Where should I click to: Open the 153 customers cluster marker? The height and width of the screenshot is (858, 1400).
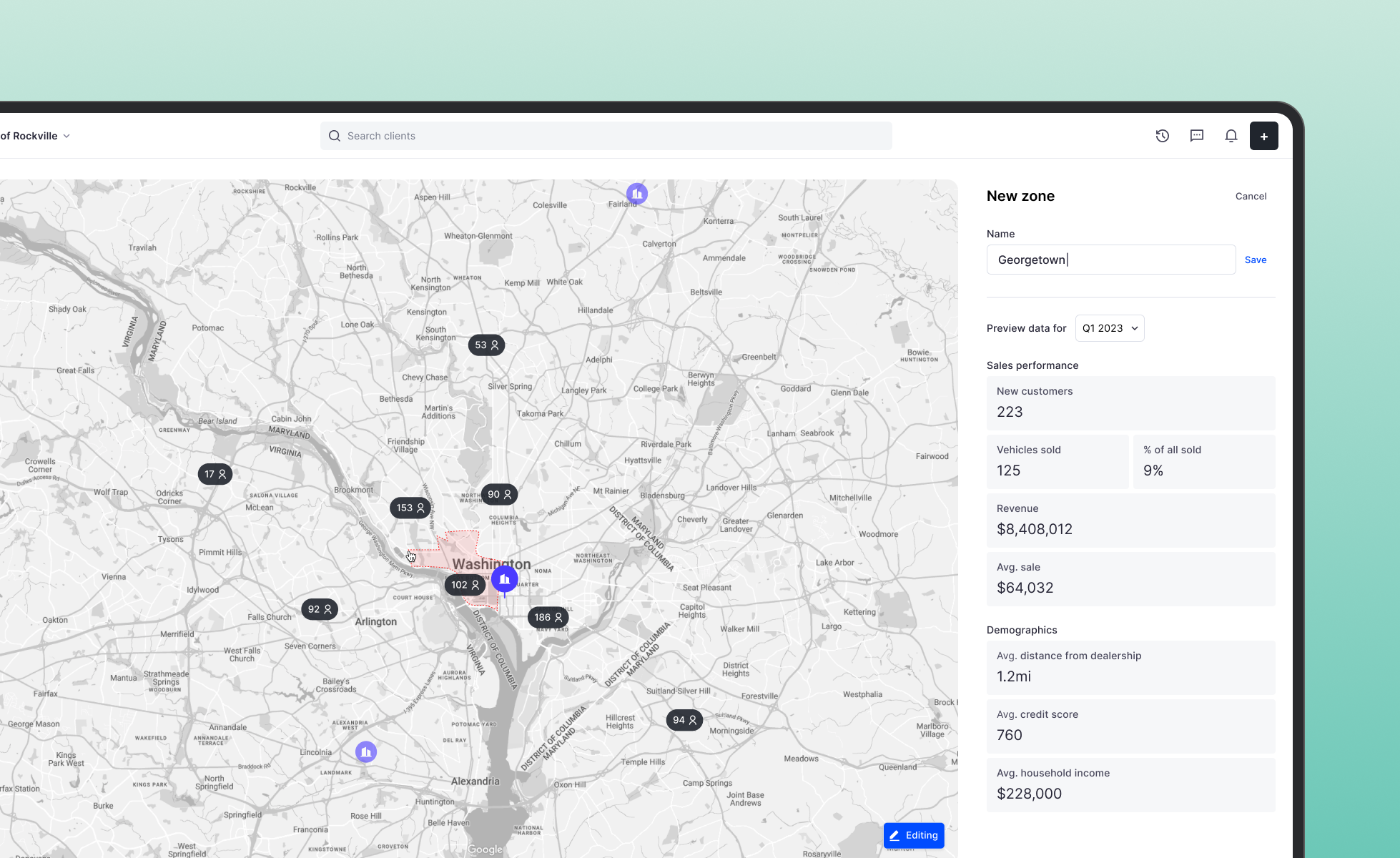click(410, 508)
